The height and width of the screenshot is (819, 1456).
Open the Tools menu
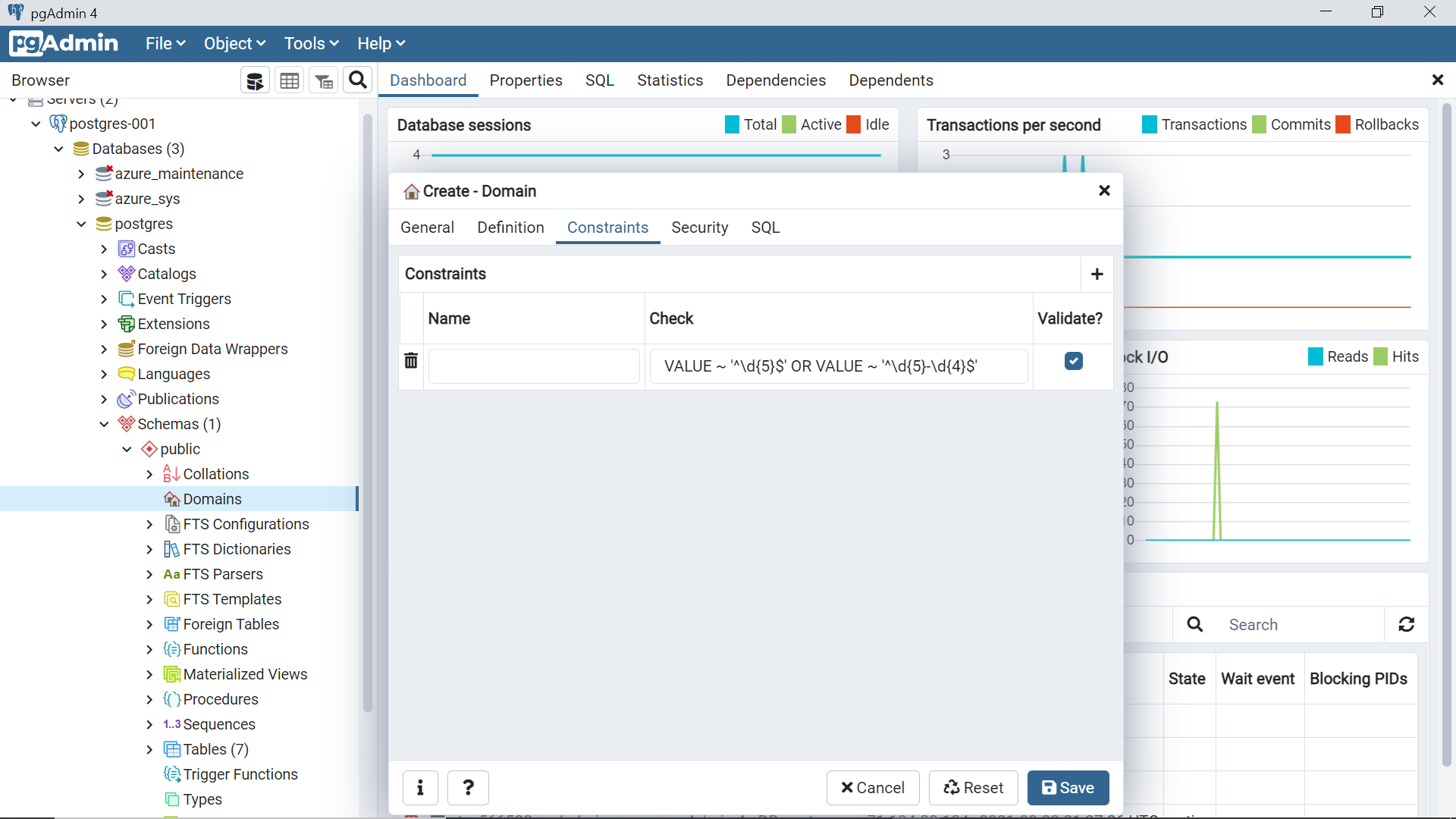(x=311, y=43)
